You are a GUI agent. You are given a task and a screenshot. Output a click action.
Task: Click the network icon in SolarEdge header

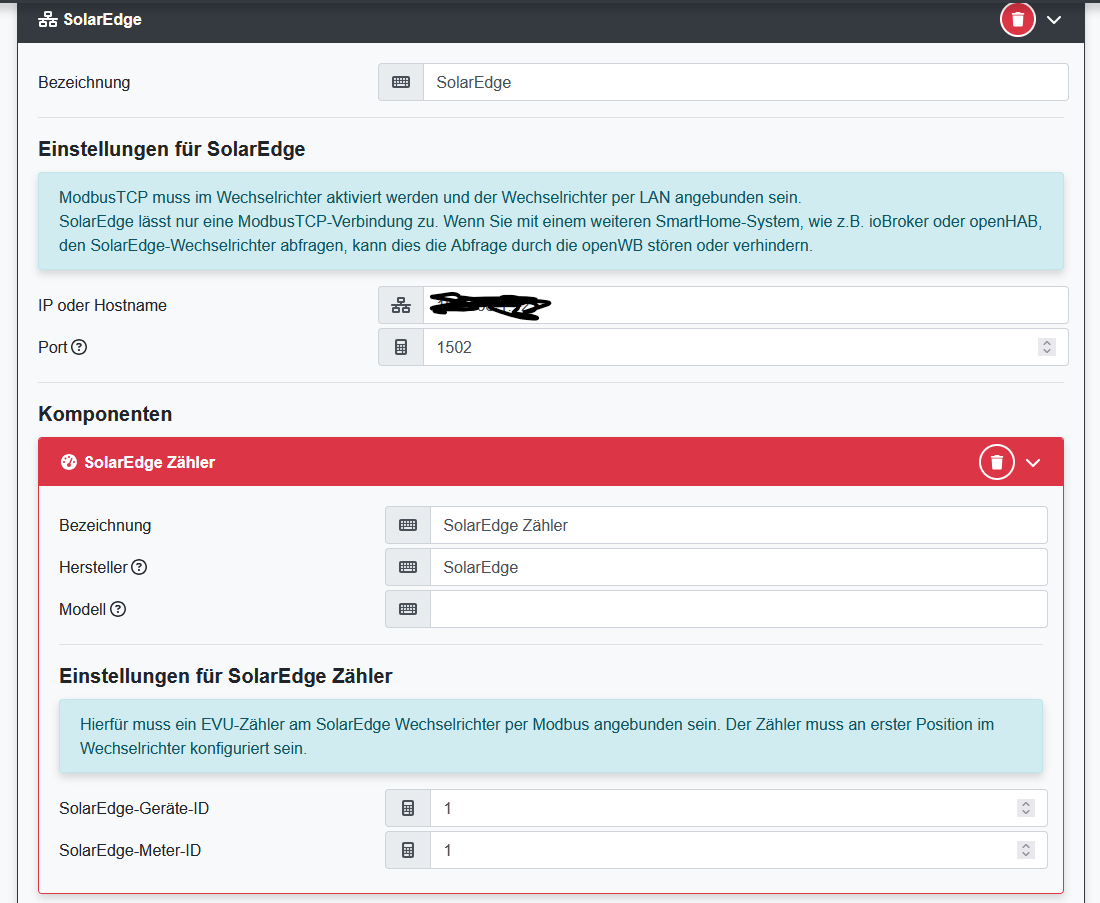point(48,20)
